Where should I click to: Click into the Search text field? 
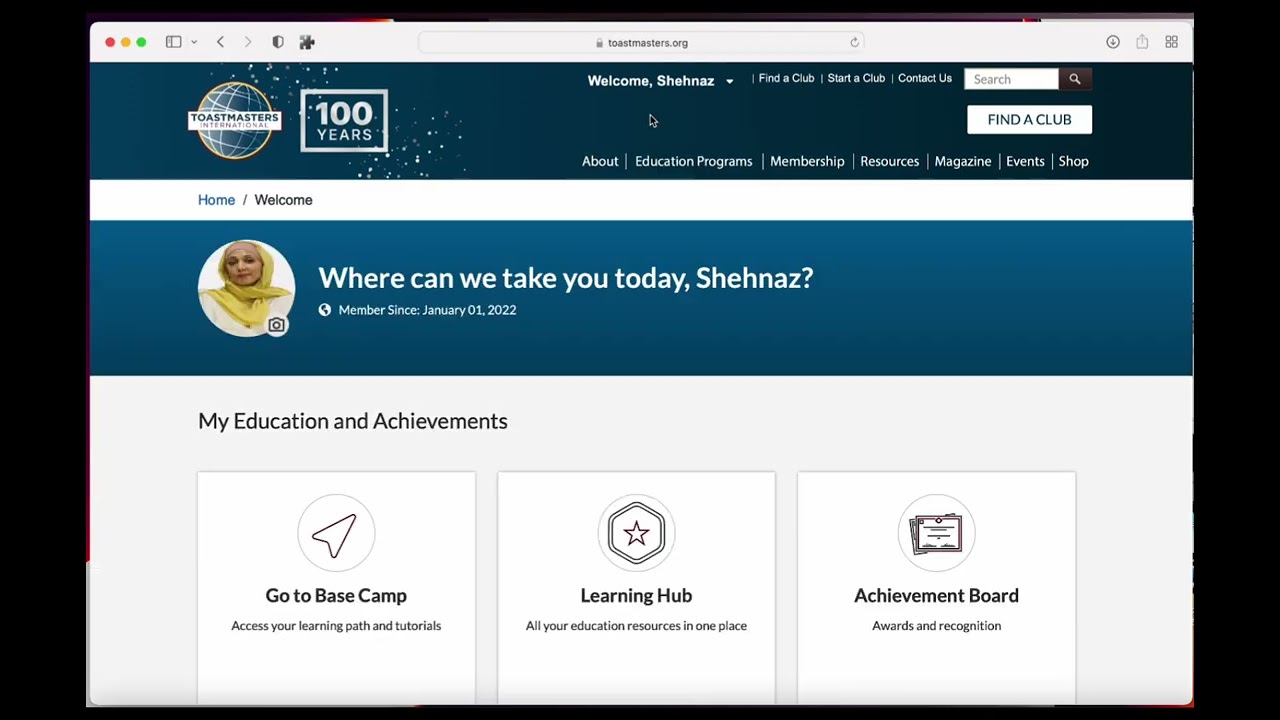click(x=1011, y=79)
